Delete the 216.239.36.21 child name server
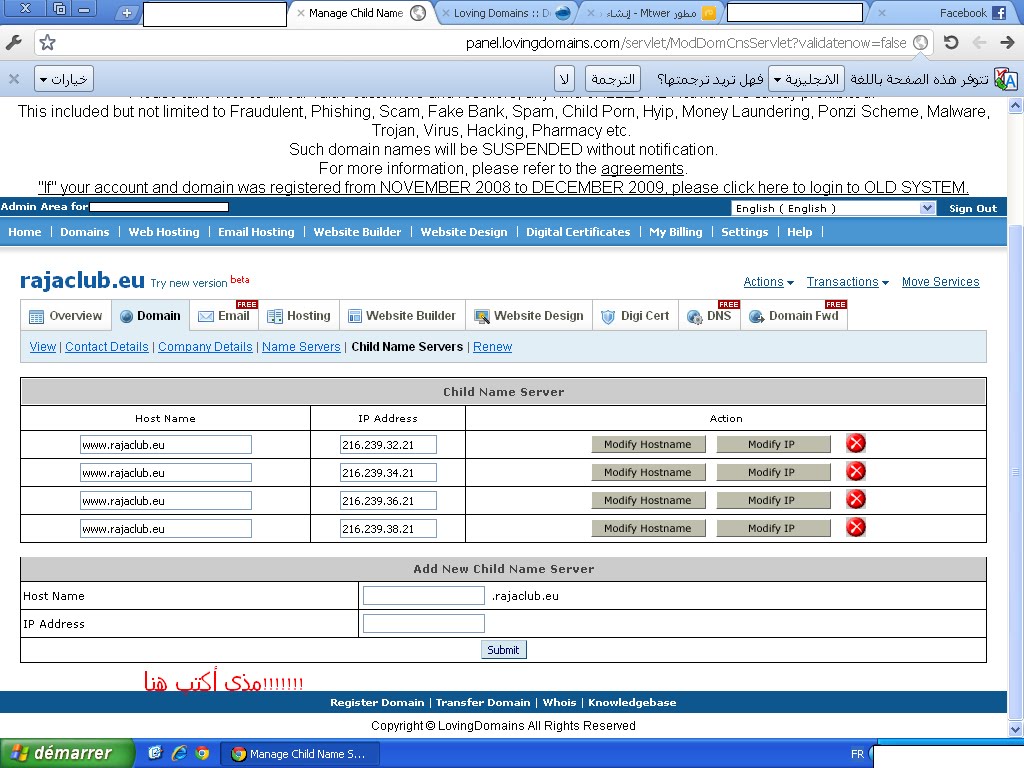The width and height of the screenshot is (1024, 768). point(856,500)
